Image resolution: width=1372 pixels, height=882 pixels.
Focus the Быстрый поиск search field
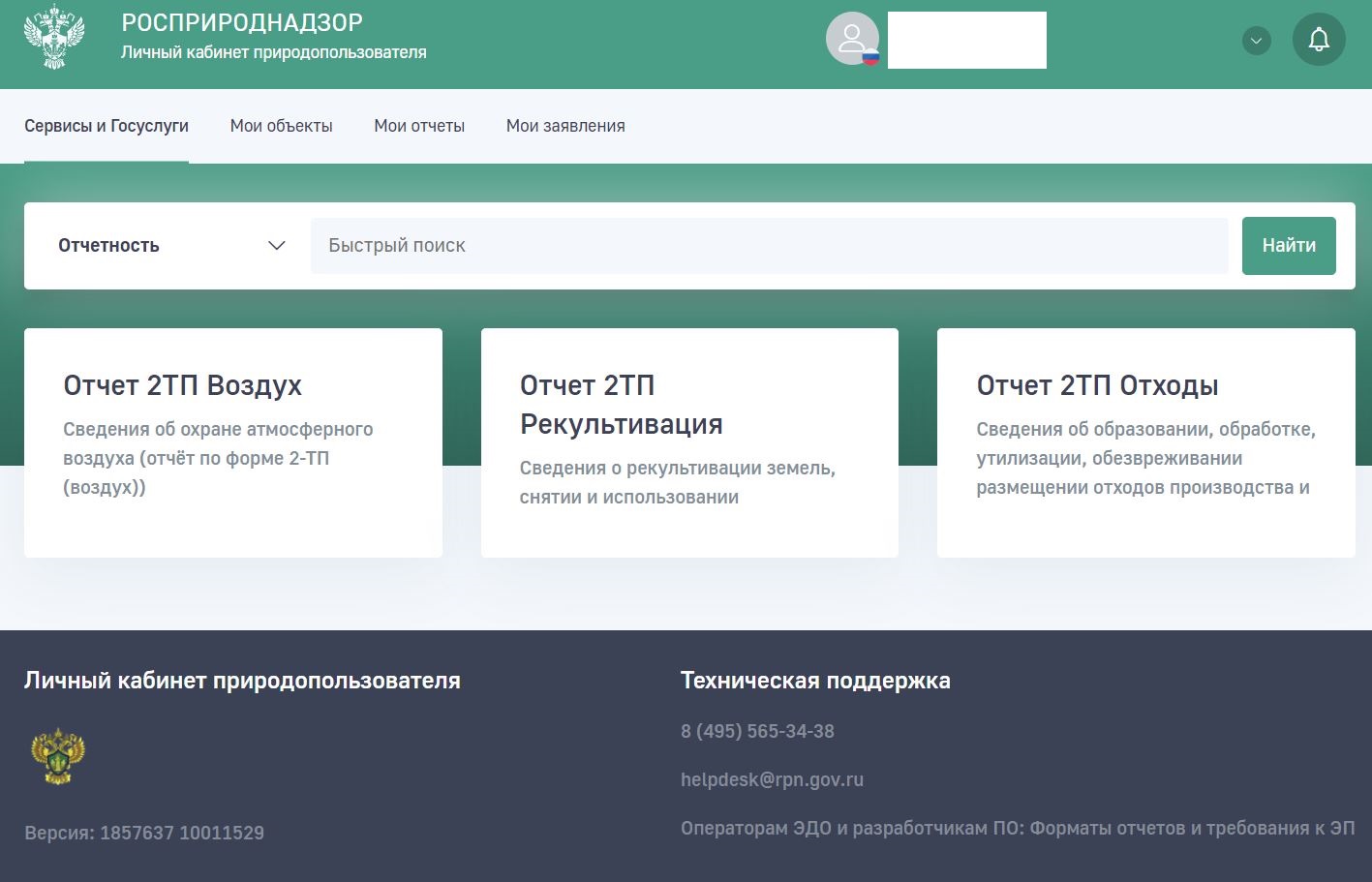tap(769, 246)
